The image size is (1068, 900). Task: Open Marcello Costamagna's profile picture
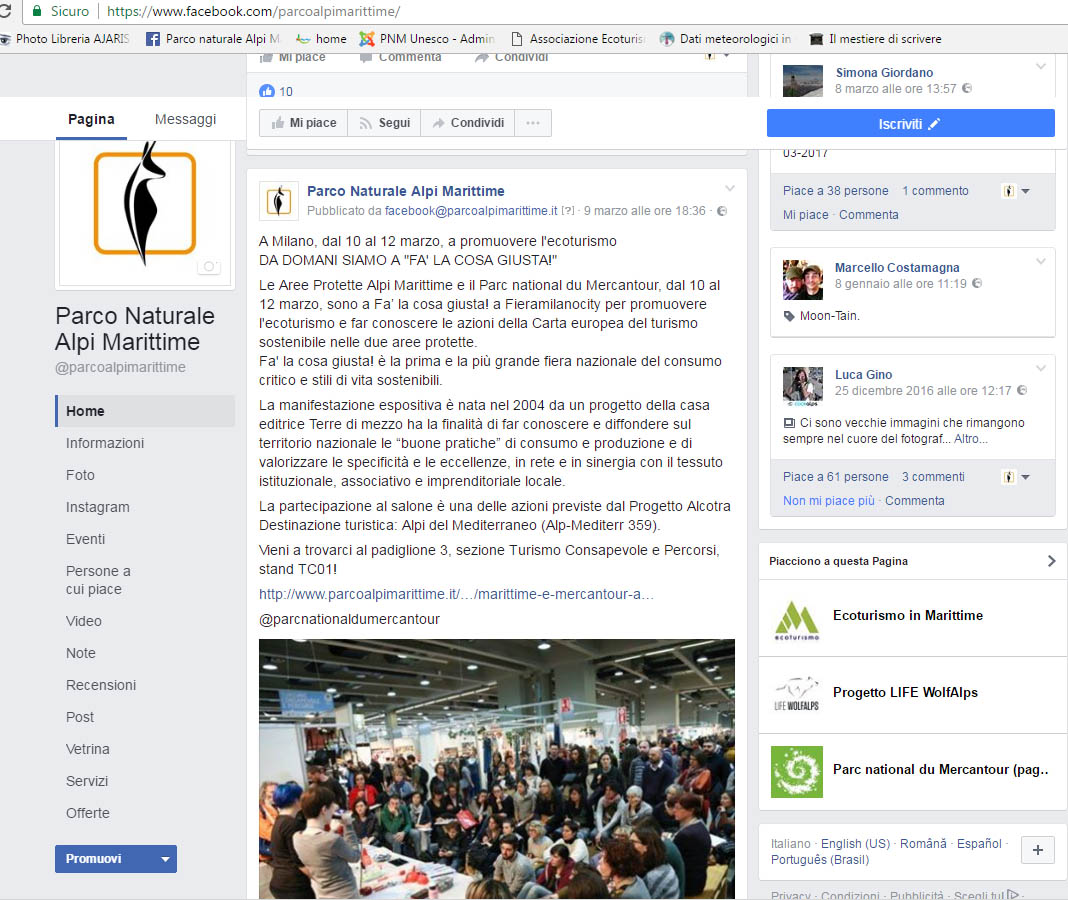(x=803, y=280)
